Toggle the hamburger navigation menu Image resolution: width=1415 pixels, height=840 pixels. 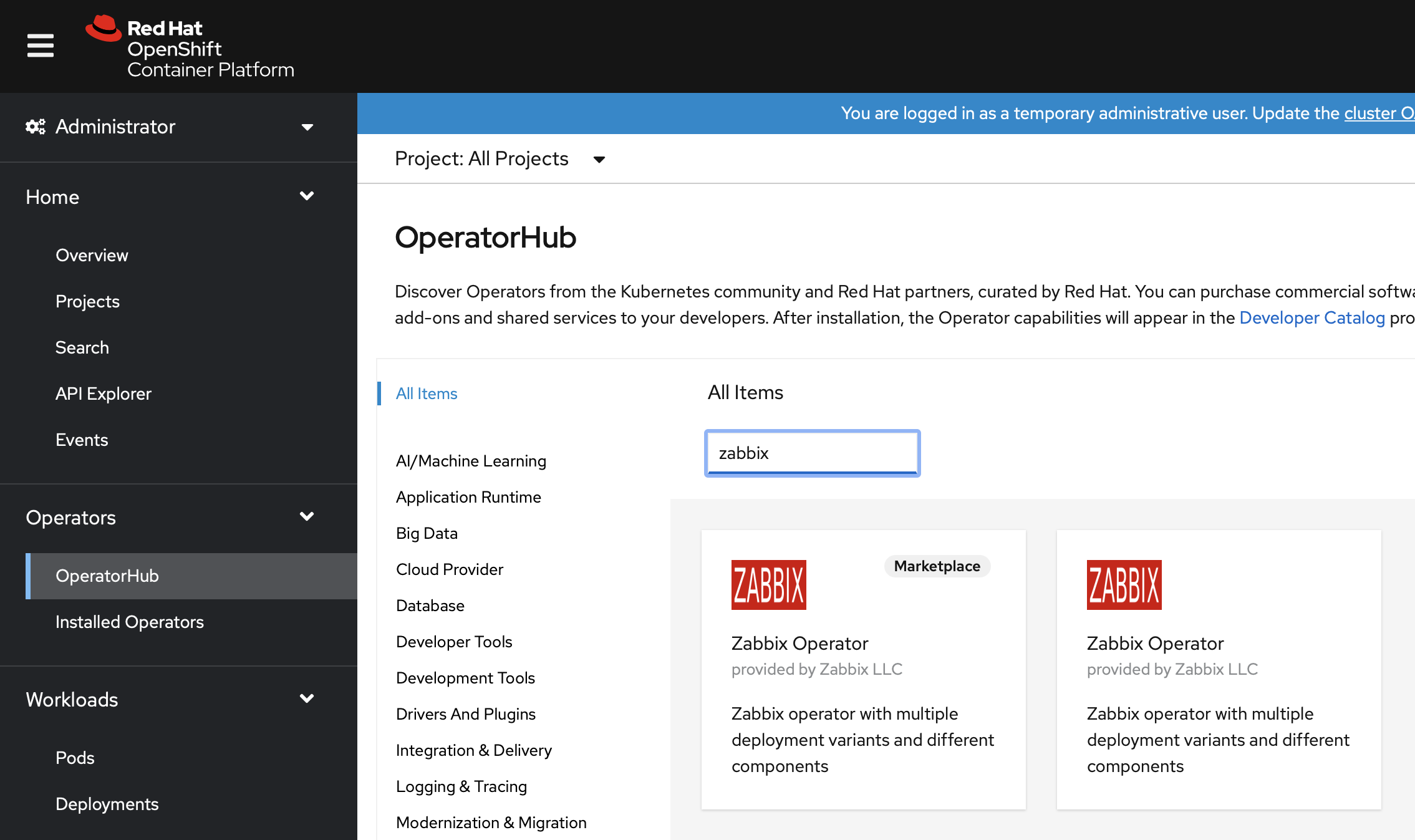pos(41,46)
